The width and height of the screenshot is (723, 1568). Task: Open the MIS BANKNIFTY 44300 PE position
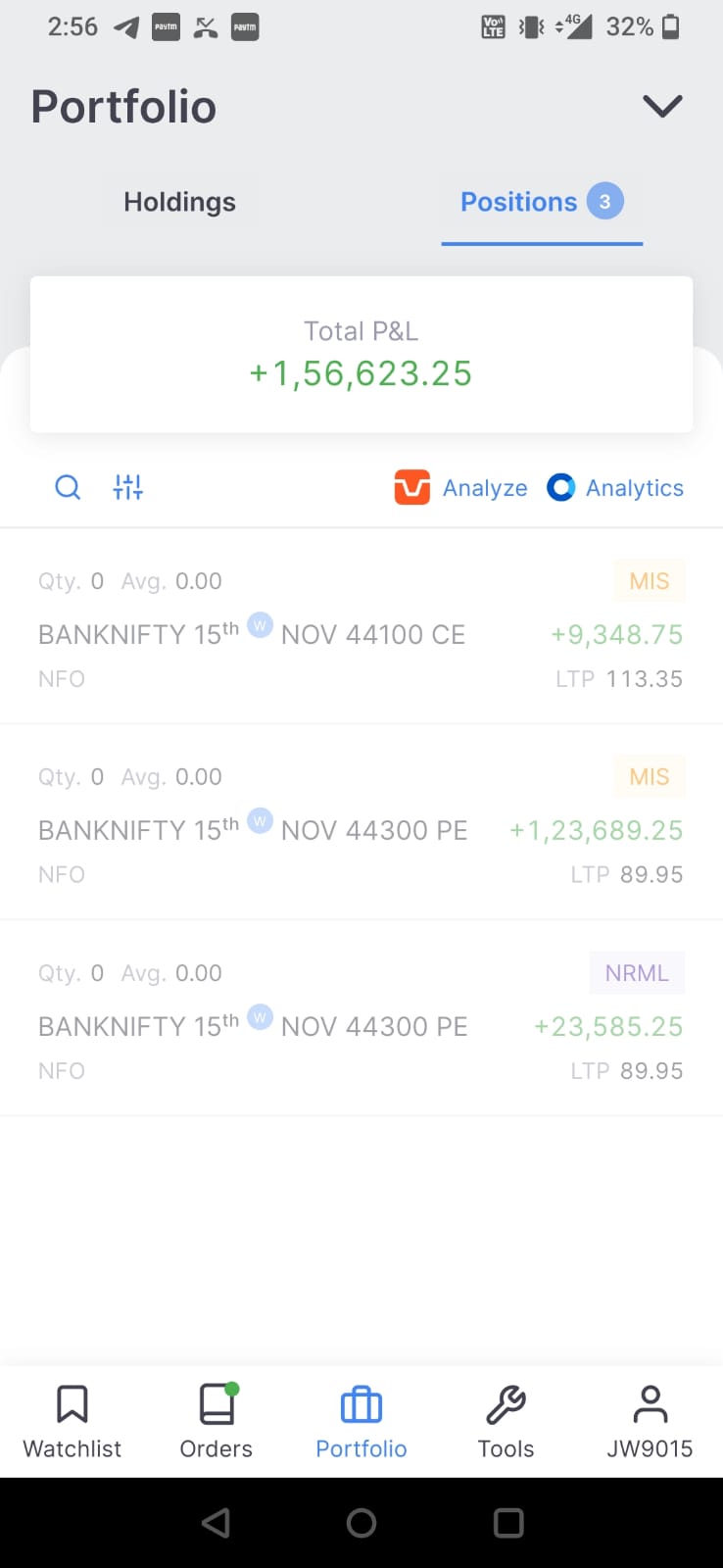(361, 823)
